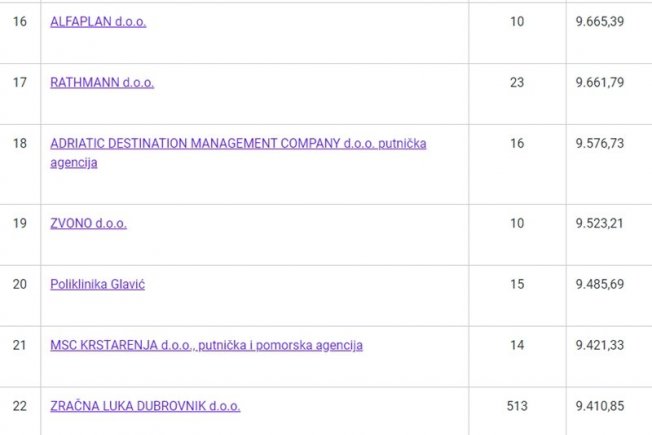Open the ZVONO d.o.o. link

88,223
